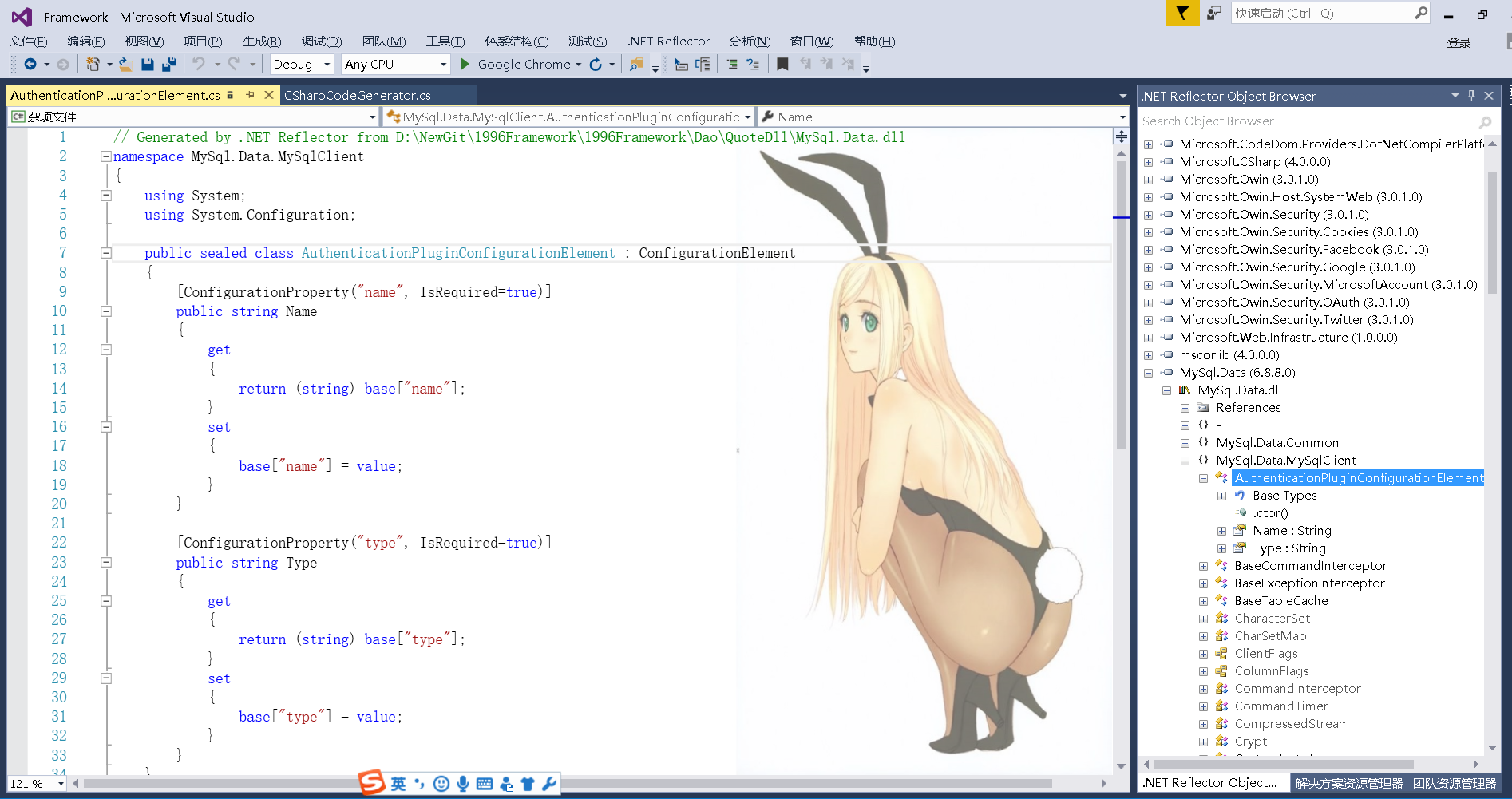Click the search magnifier in Object Browser
This screenshot has width=1512, height=799.
pyautogui.click(x=1485, y=121)
